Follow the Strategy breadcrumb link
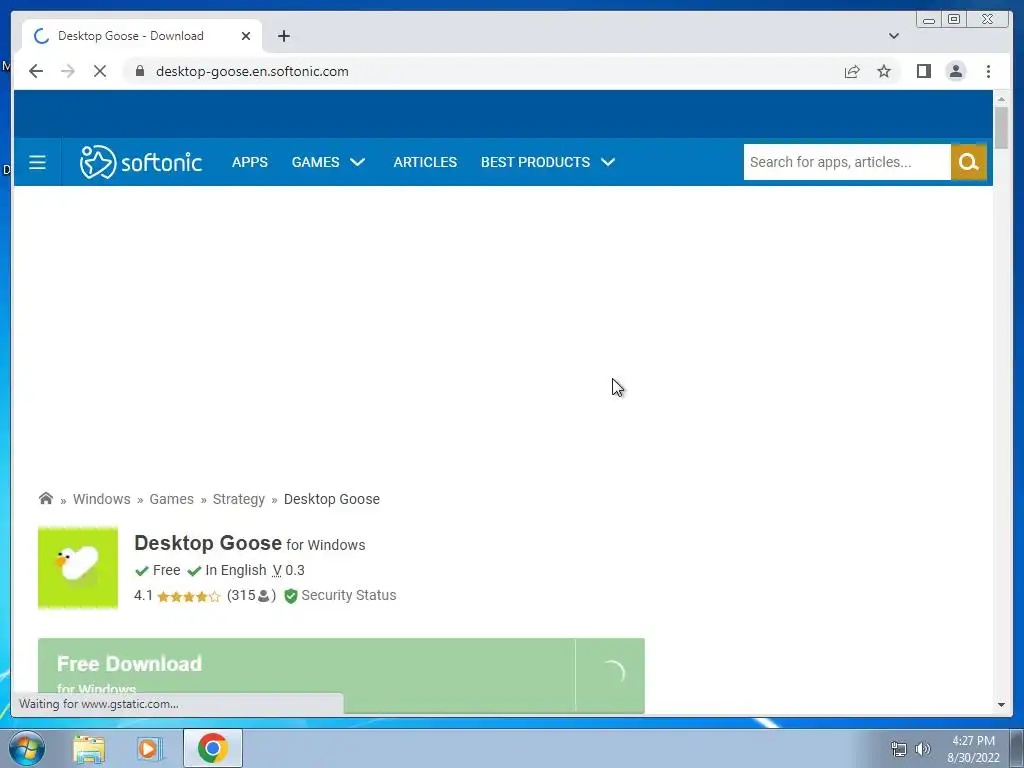Viewport: 1024px width, 768px height. click(238, 499)
